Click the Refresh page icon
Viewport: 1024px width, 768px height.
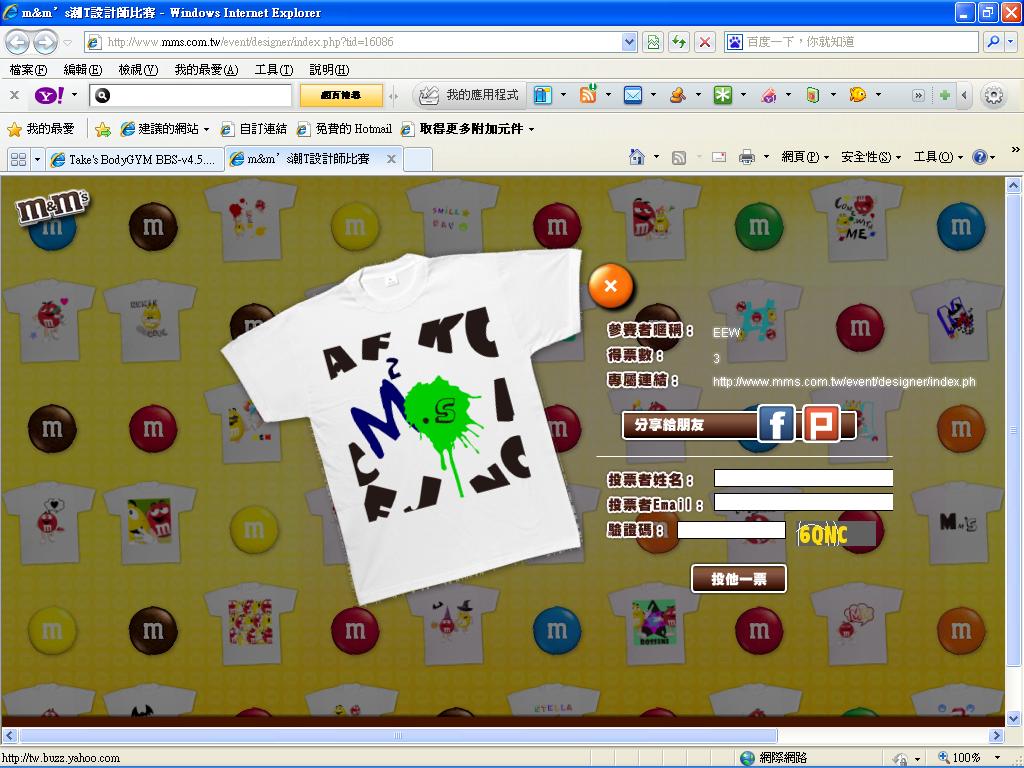679,42
